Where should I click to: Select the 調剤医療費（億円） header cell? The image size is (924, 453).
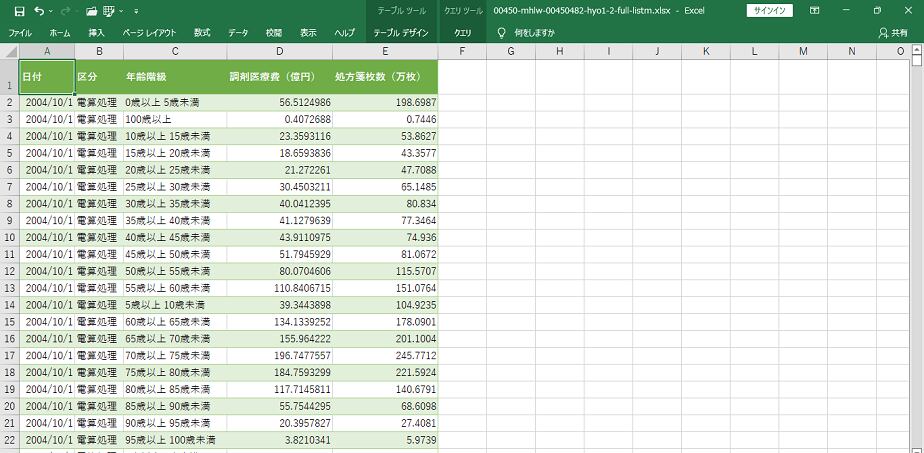coord(272,77)
